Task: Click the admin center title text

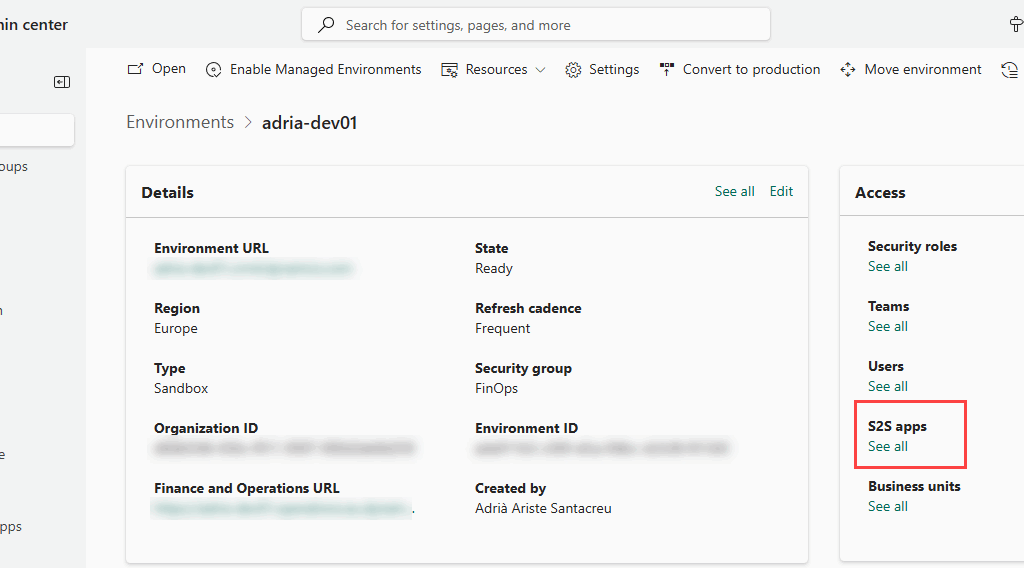Action: (34, 25)
